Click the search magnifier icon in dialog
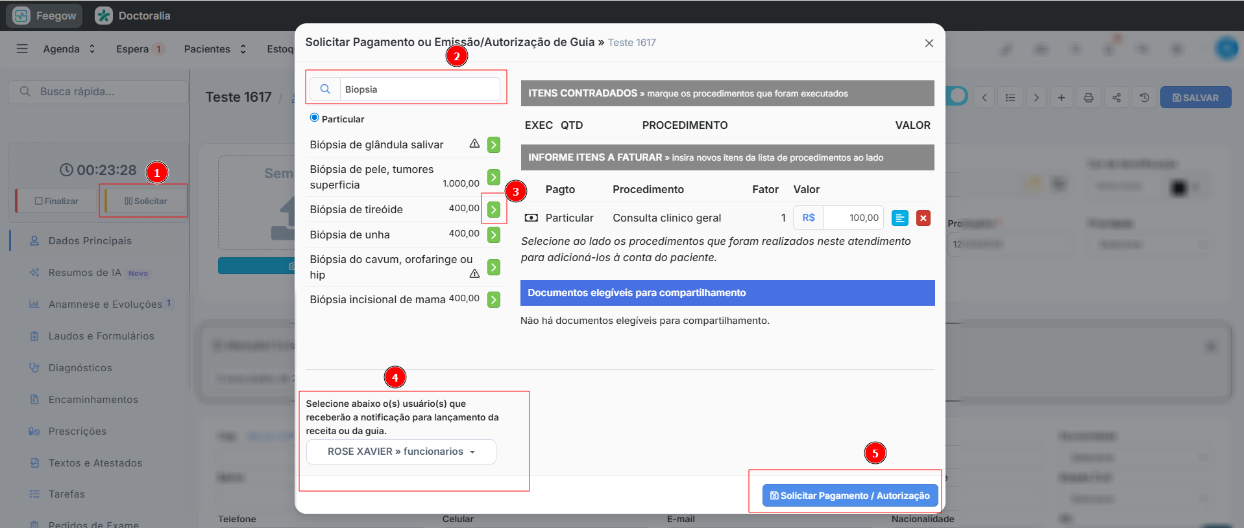The height and width of the screenshot is (528, 1244). pos(325,89)
